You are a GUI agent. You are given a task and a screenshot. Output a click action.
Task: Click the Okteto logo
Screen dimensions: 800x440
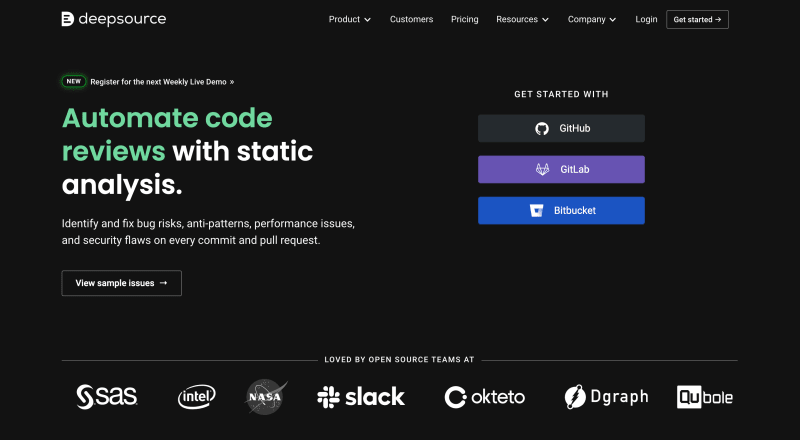click(484, 397)
